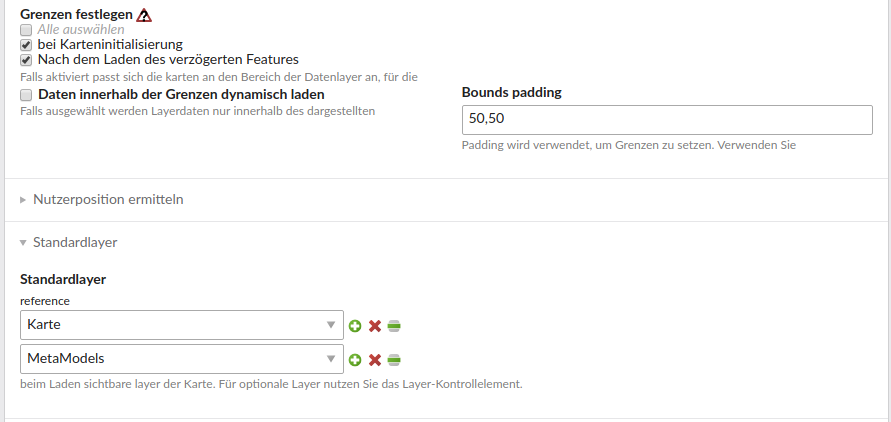Uncheck bei Karteninitialisierung

(26, 45)
